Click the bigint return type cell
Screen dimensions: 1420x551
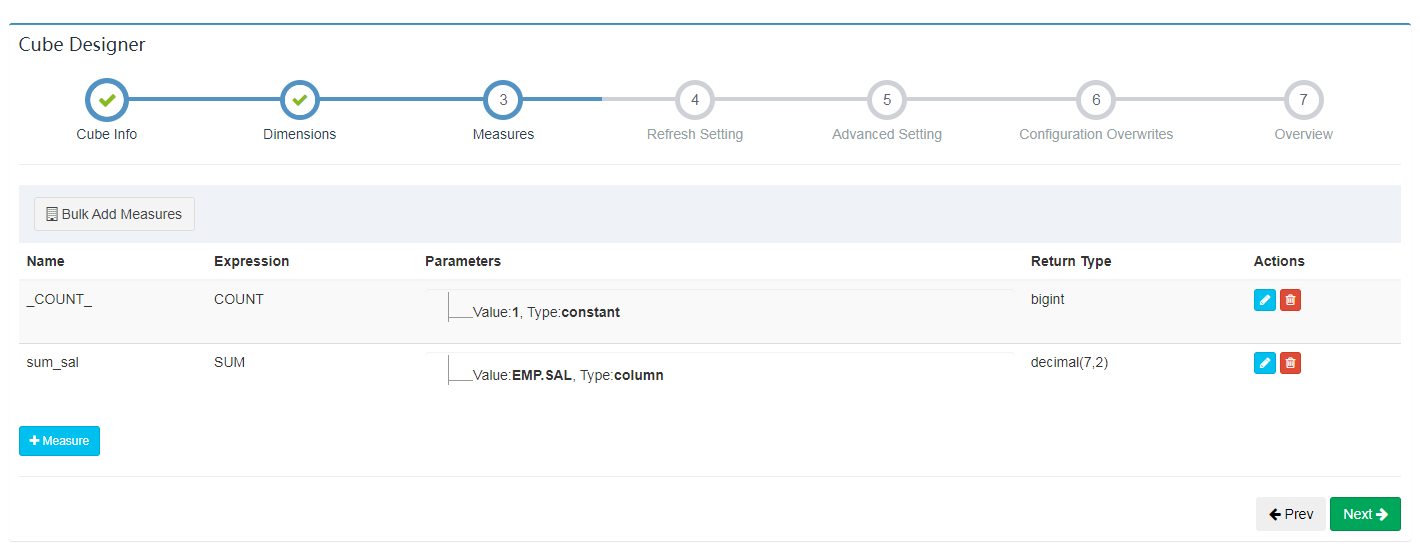pyautogui.click(x=1048, y=299)
